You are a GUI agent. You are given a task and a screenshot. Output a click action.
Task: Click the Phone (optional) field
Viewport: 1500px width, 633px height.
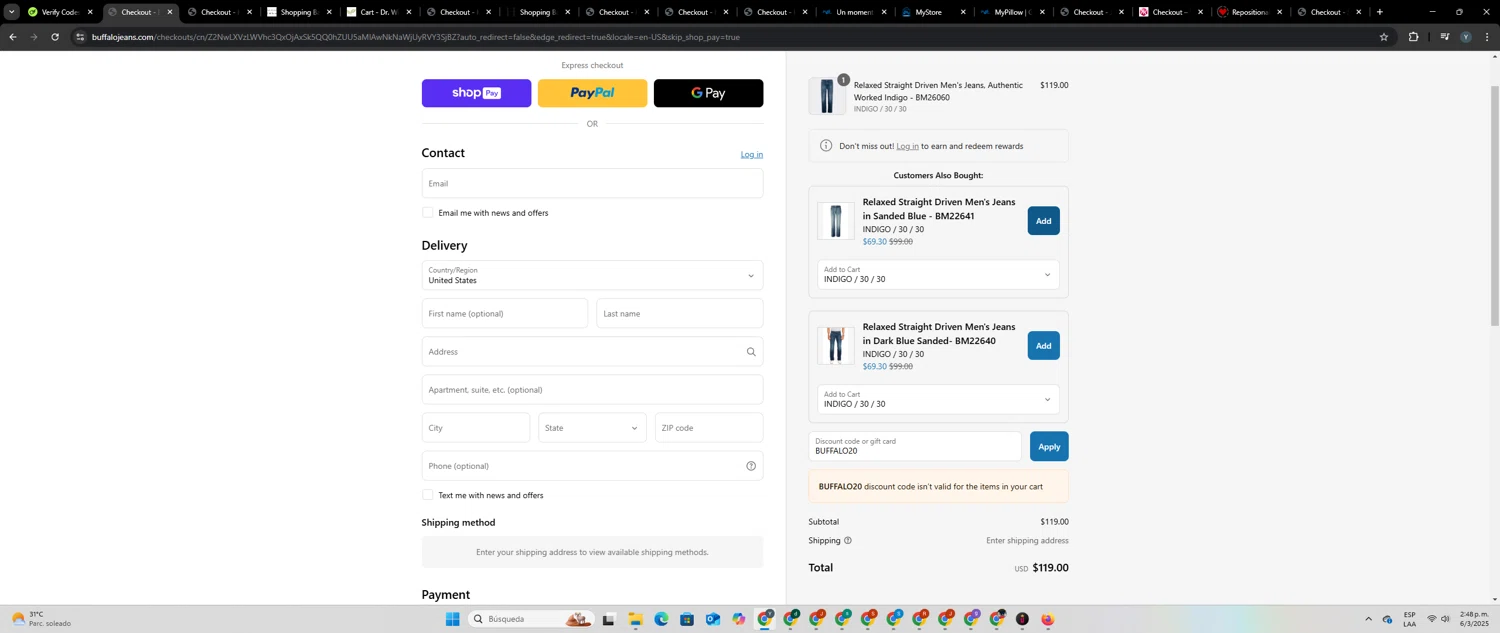(x=592, y=465)
